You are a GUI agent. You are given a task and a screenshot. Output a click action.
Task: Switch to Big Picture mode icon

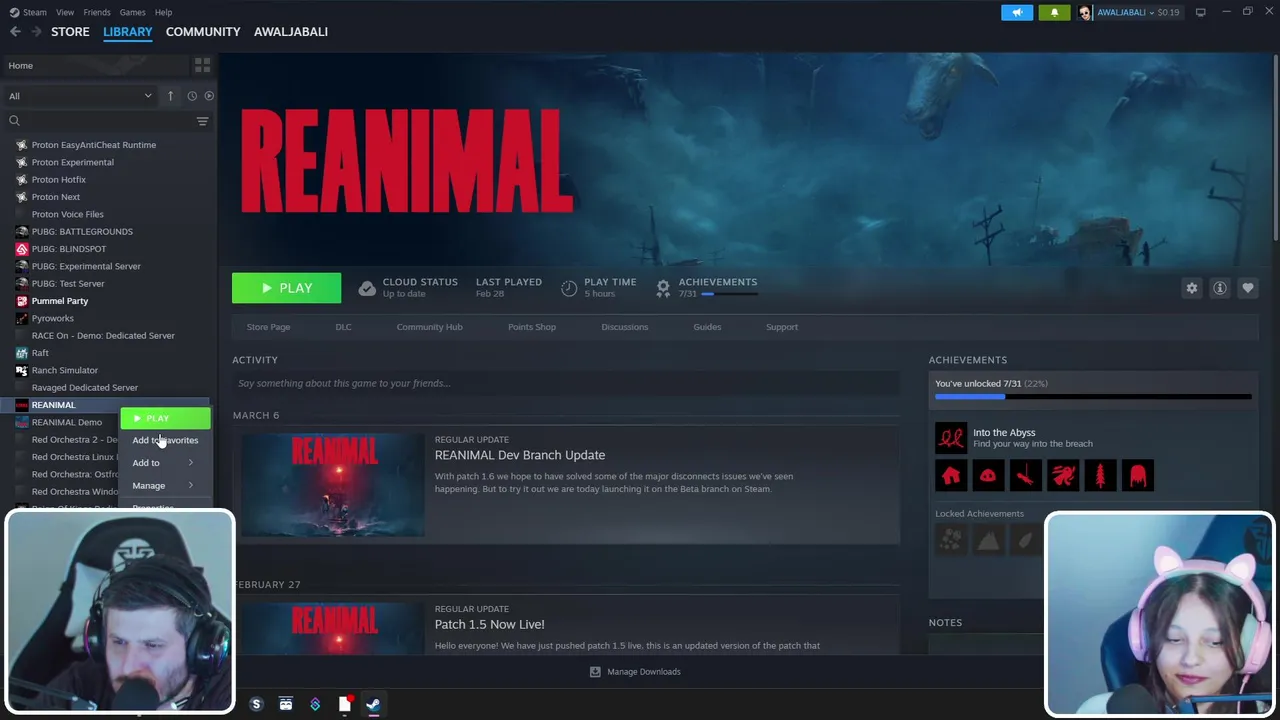1200,12
